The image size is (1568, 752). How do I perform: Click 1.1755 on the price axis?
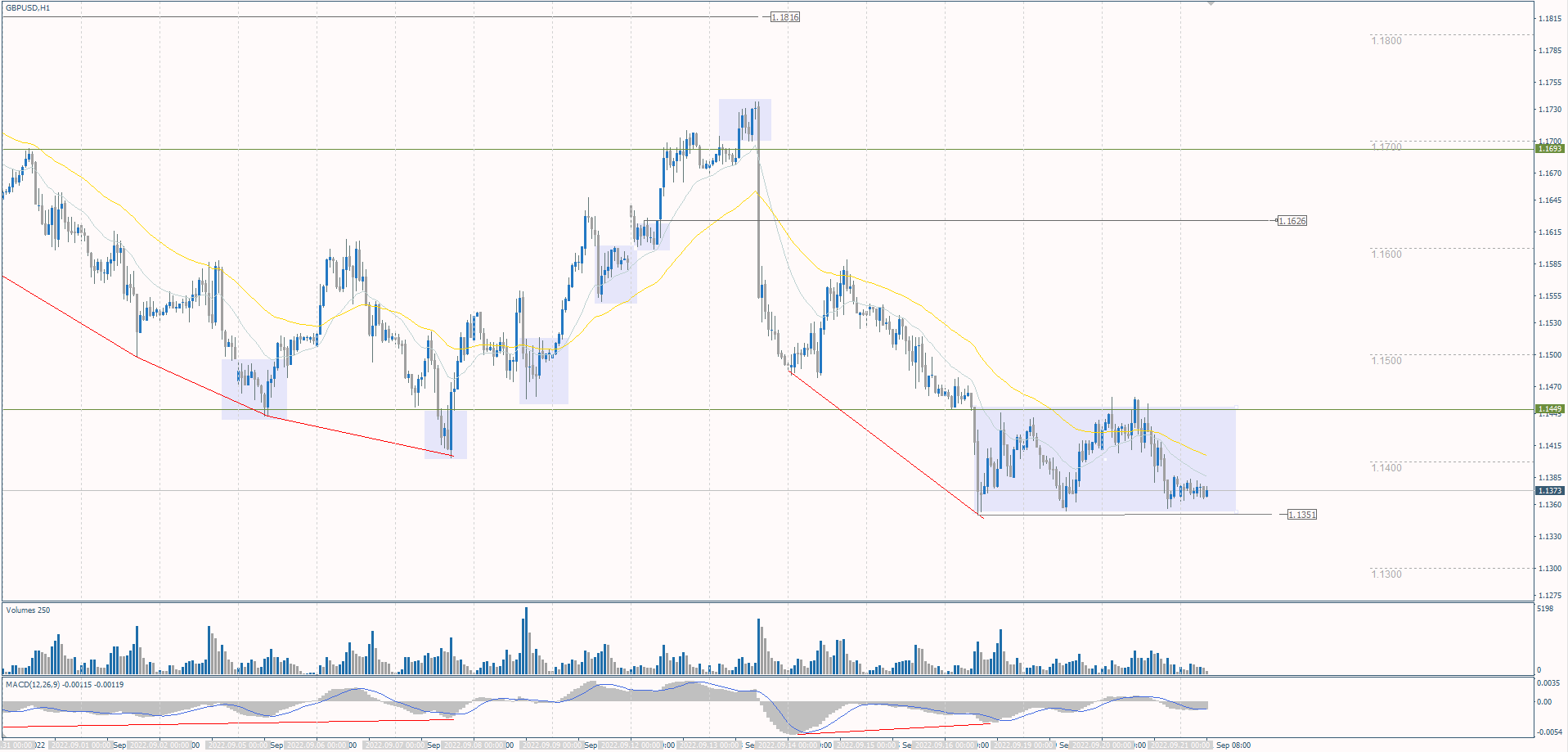(x=1550, y=83)
